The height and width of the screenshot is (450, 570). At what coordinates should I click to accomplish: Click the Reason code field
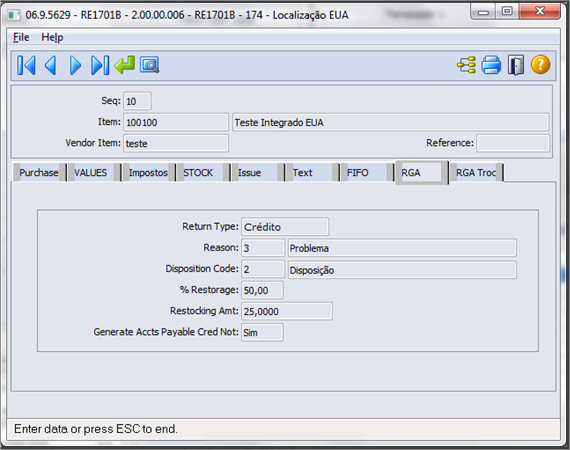(263, 248)
